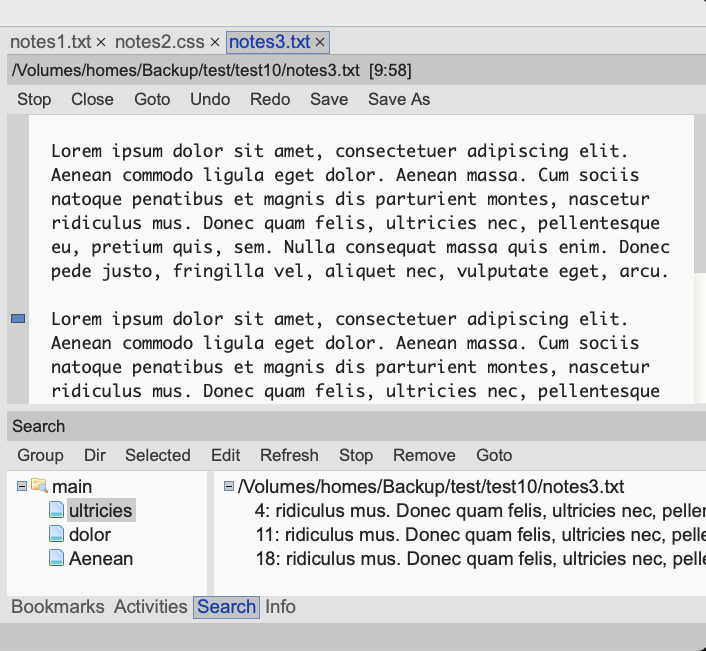The height and width of the screenshot is (651, 706).
Task: Click the dolor document icon
Action: click(56, 534)
